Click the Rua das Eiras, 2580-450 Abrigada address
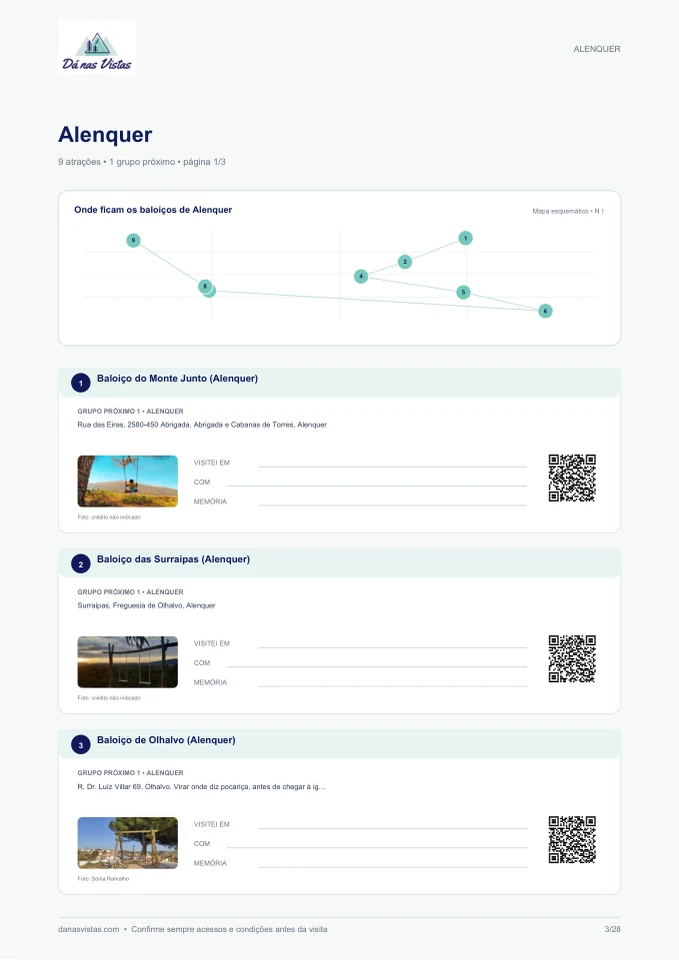This screenshot has width=679, height=960. pos(202,424)
